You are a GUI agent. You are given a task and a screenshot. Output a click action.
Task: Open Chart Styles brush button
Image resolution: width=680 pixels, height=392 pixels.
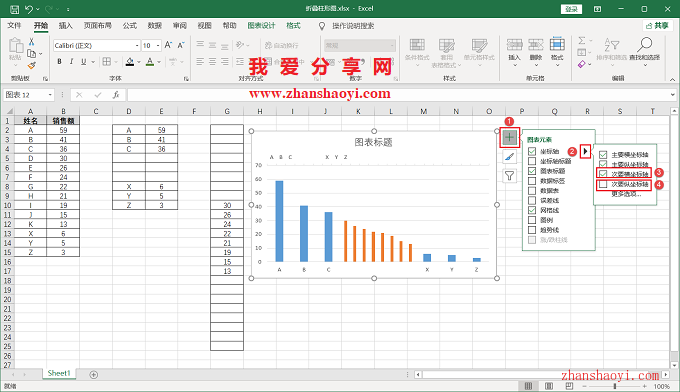(509, 157)
